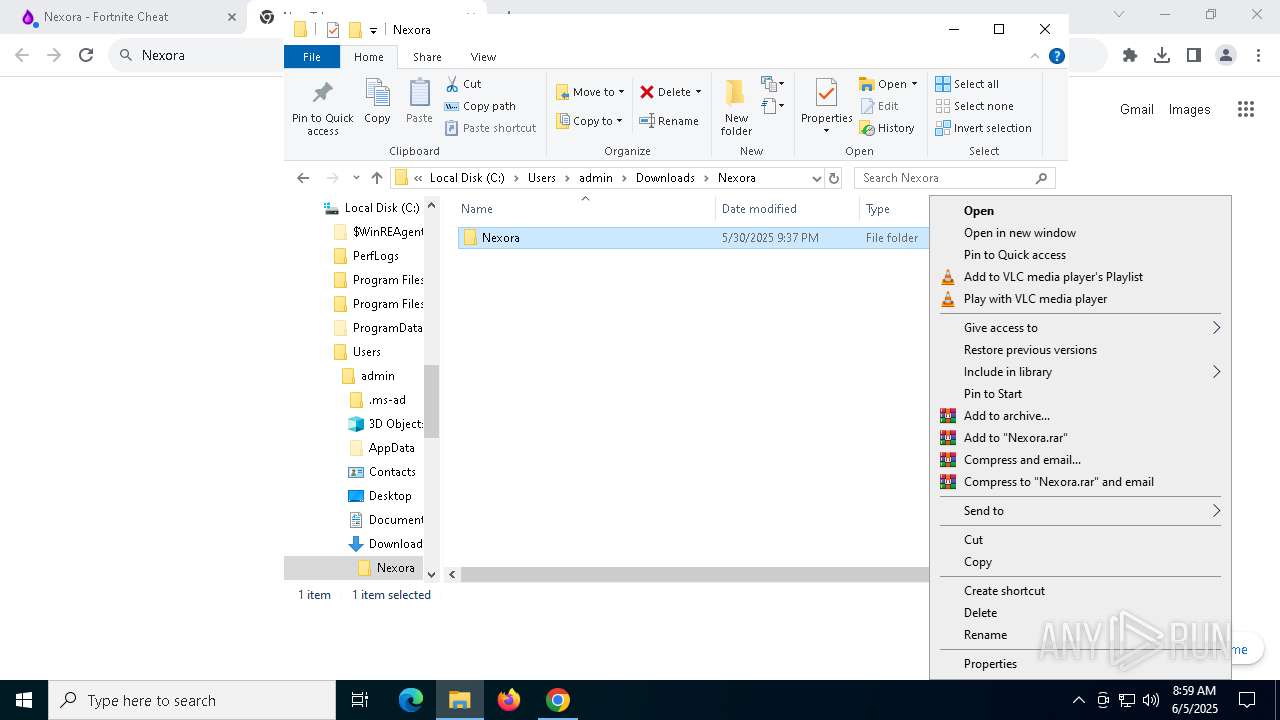
Task: Open Firefox from the taskbar
Action: [509, 700]
